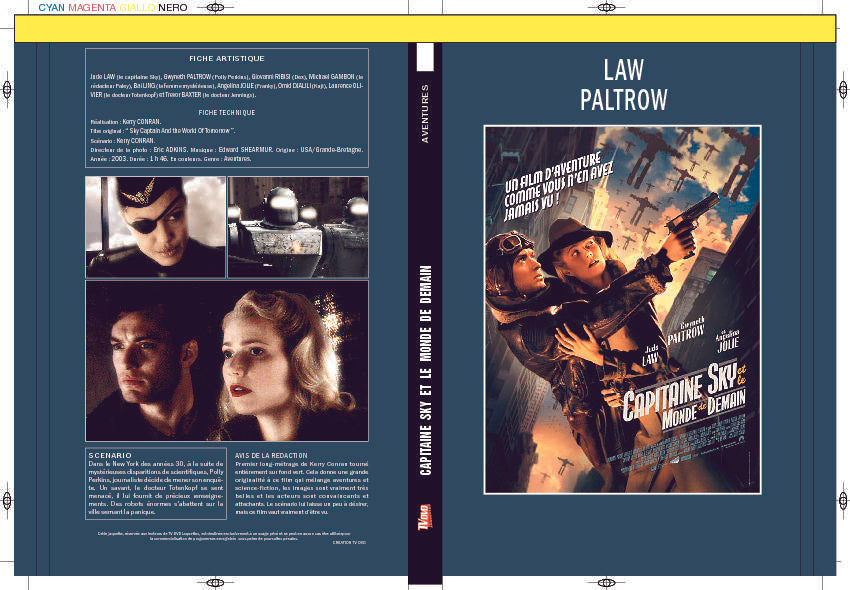The width and height of the screenshot is (850, 590).
Task: Click the Capitaine Sky poster title logo
Action: pyautogui.click(x=684, y=395)
